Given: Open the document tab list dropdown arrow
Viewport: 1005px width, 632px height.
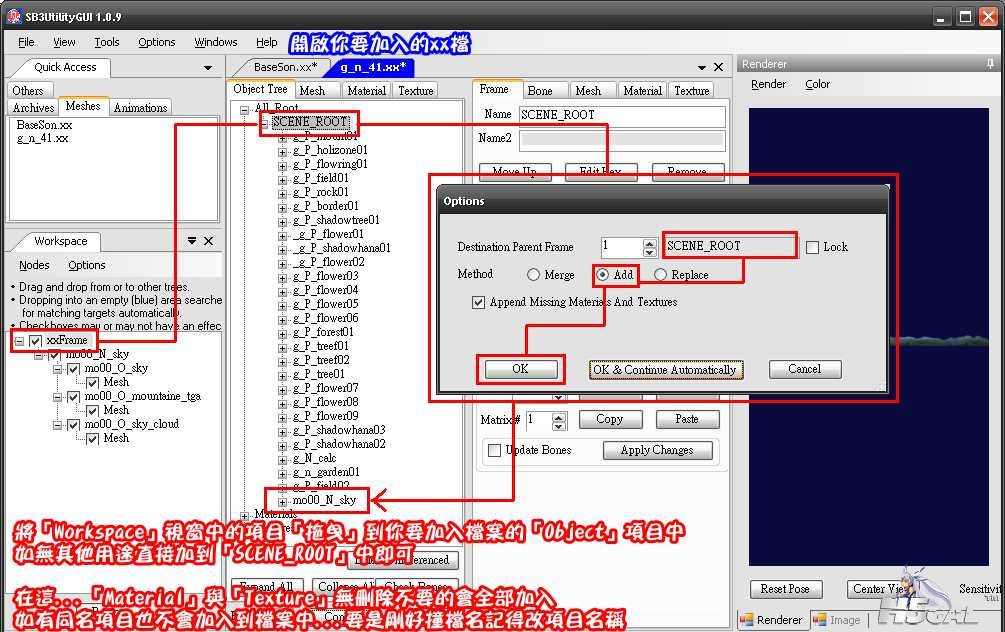Looking at the screenshot, I should (699, 67).
